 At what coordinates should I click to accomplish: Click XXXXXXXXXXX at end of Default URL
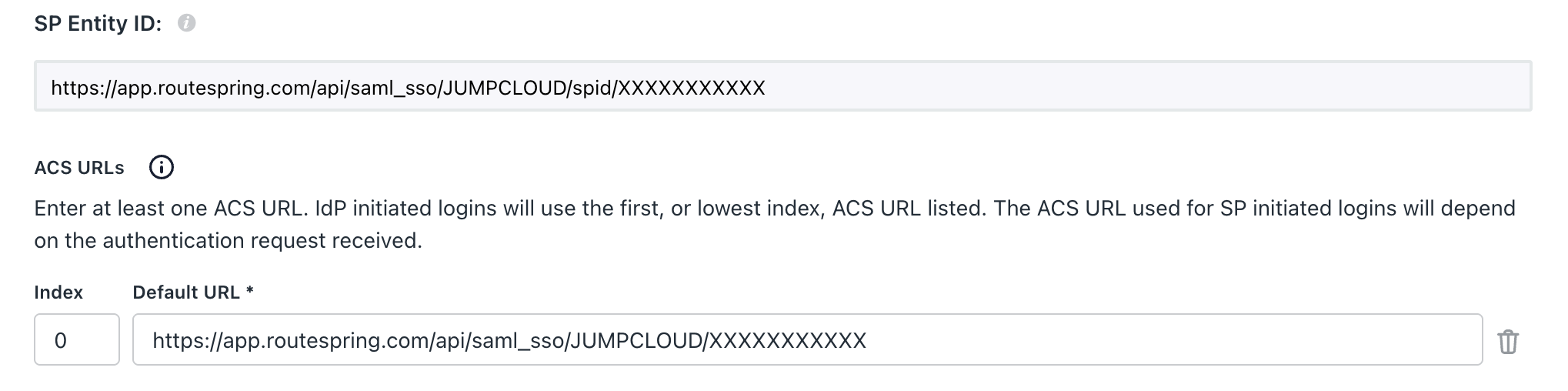click(787, 340)
